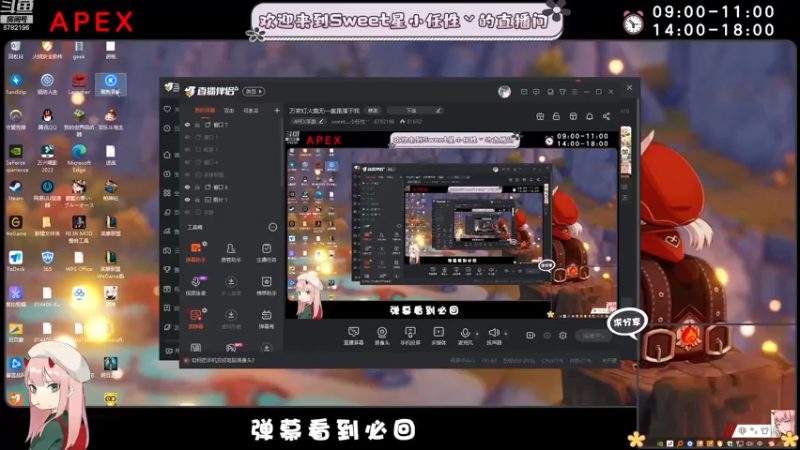Add a new scene with the plus button
The width and height of the screenshot is (800, 450).
[277, 110]
